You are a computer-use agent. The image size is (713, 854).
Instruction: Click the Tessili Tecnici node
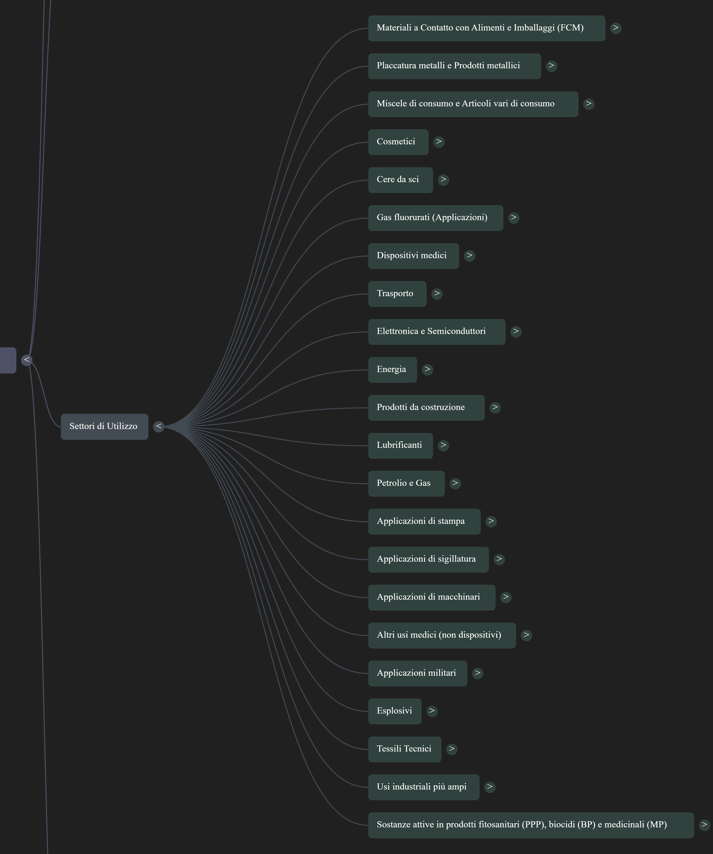[x=404, y=749]
